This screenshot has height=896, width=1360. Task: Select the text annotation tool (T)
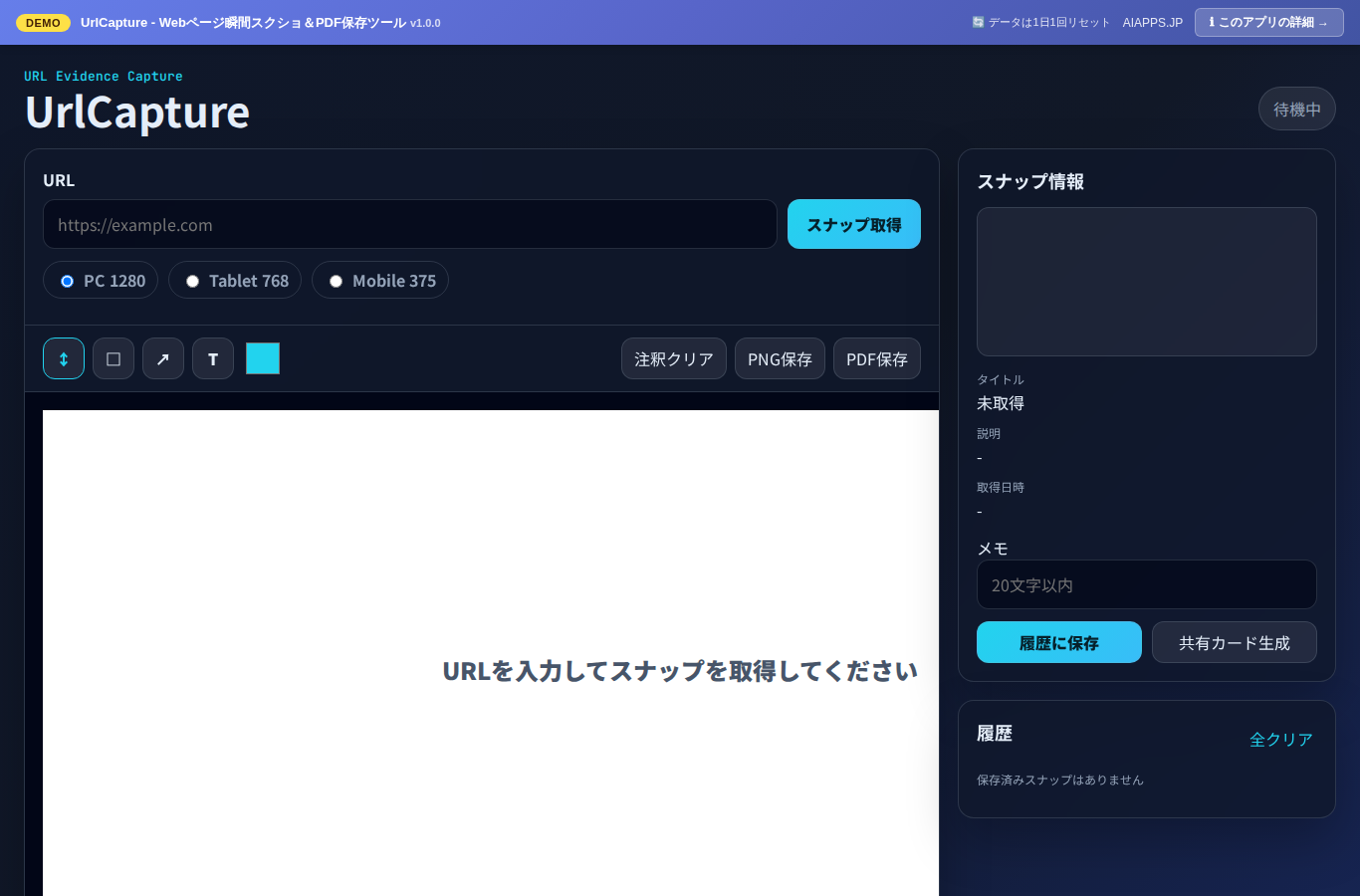[x=213, y=358]
